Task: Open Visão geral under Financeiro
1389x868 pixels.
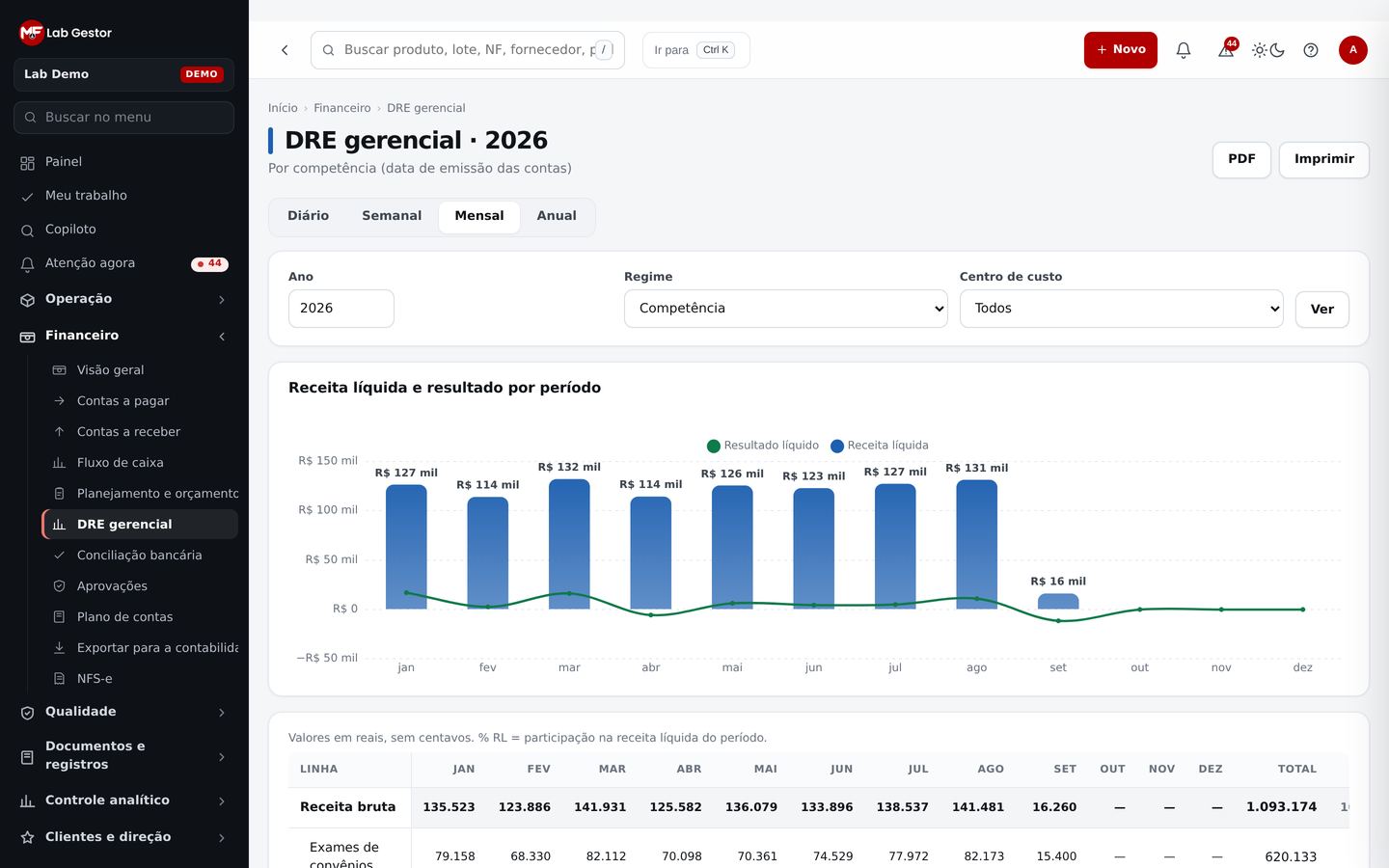Action: tap(141, 370)
